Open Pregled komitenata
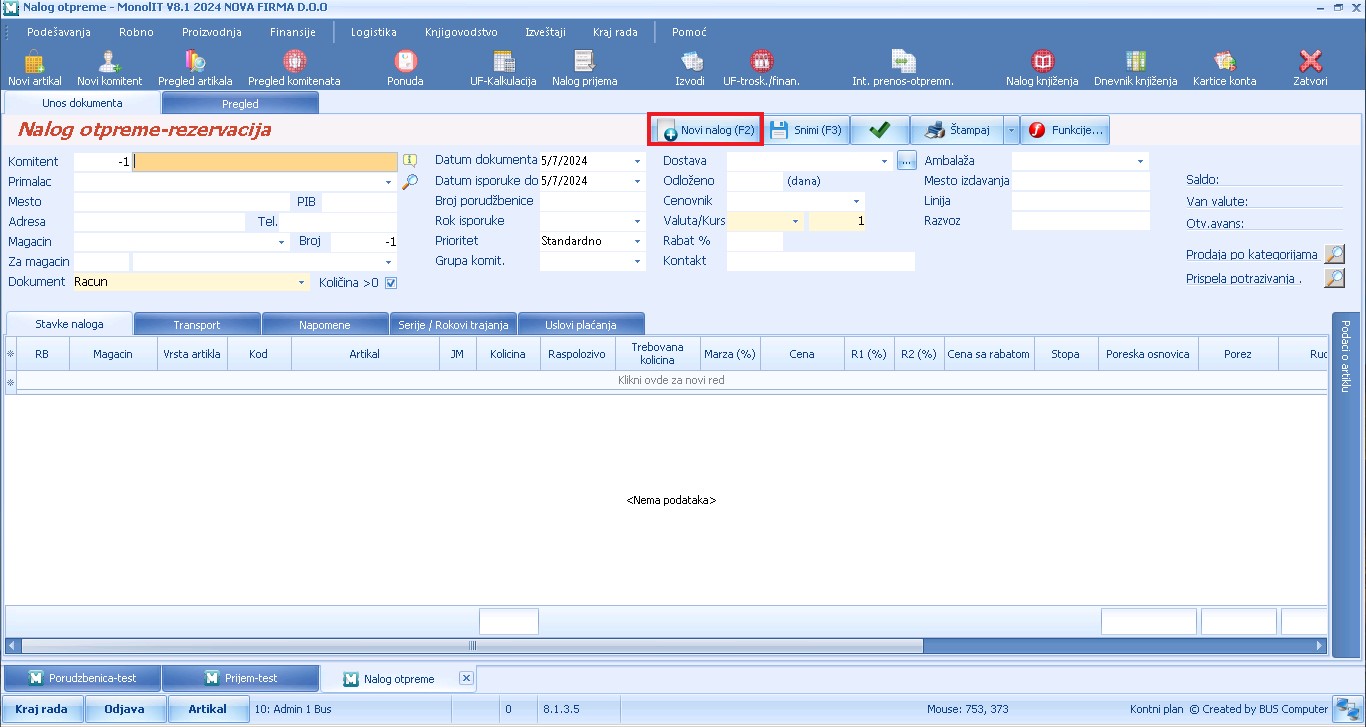 tap(294, 69)
